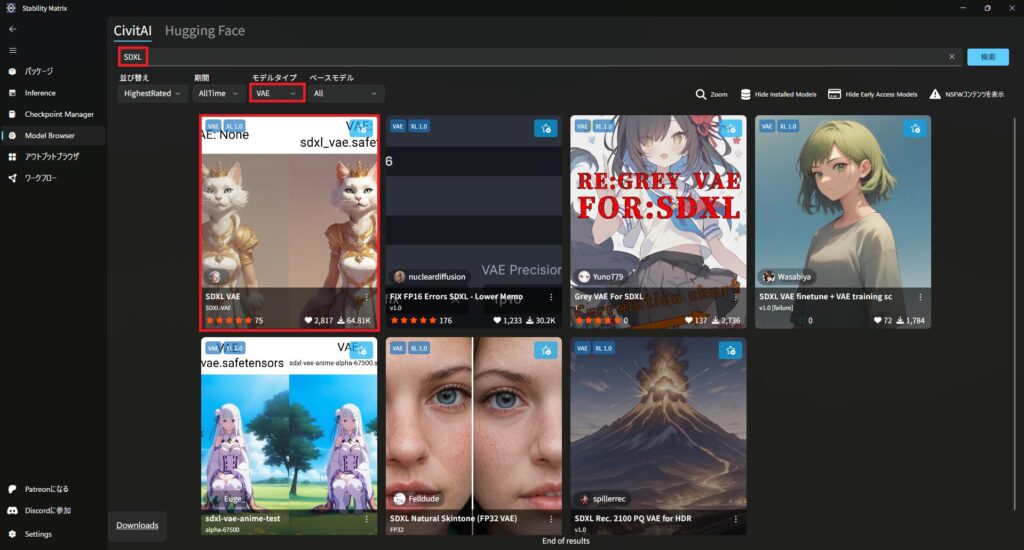Open the モデルタイプ VAE dropdown
This screenshot has height=550, width=1024.
coord(276,93)
